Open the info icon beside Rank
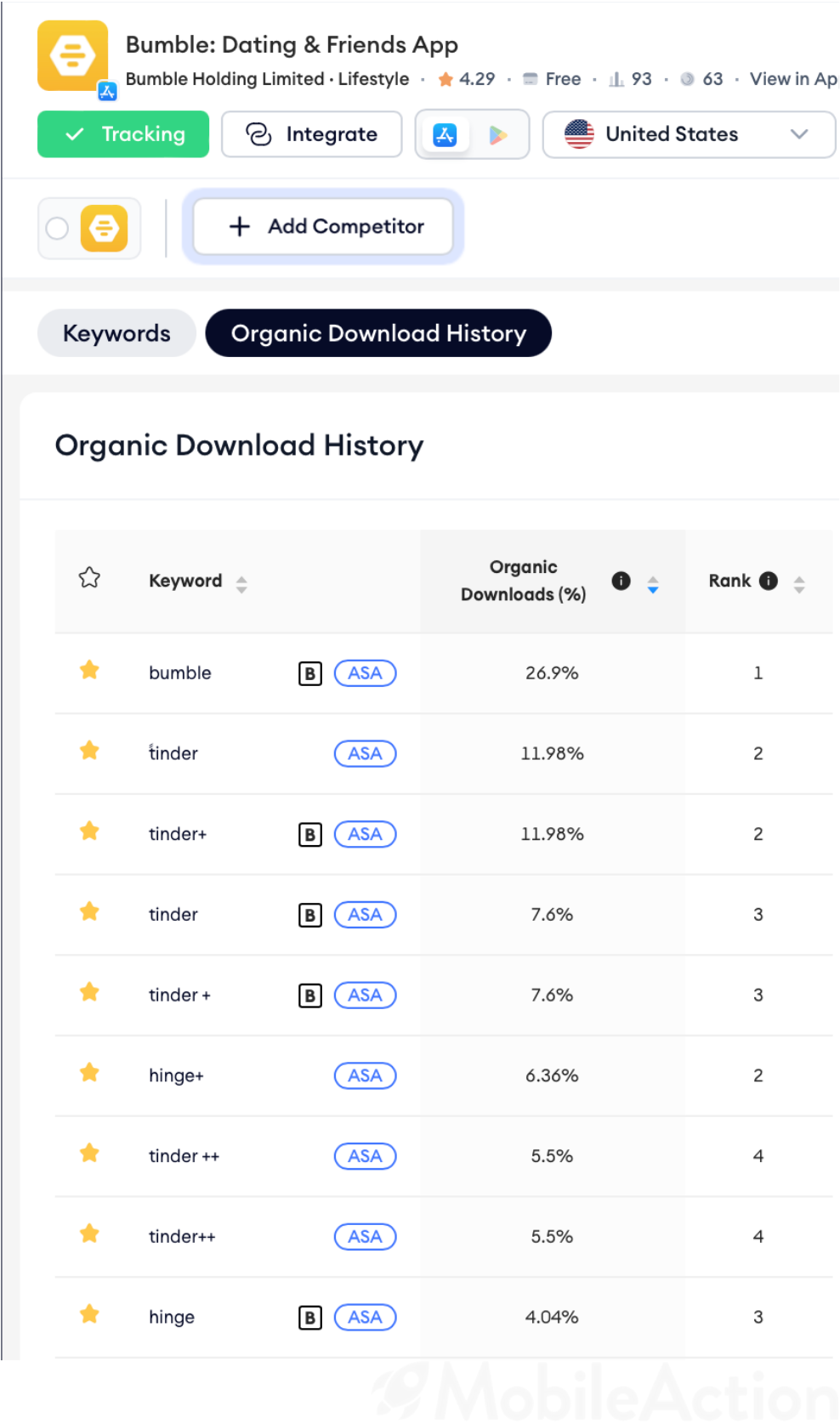 769,581
